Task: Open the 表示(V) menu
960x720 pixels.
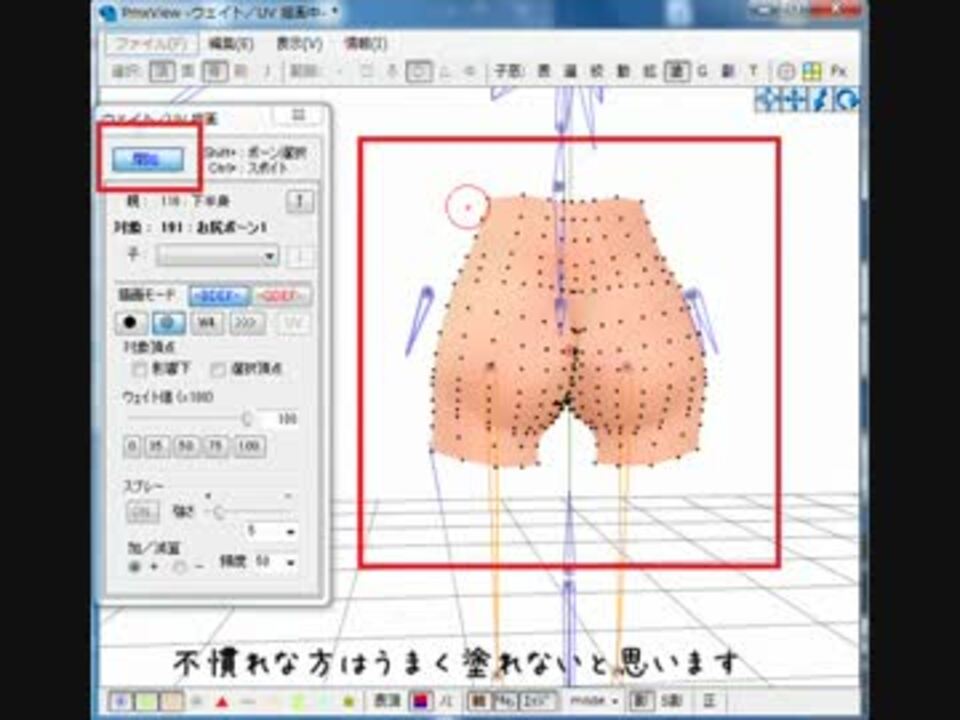Action: (x=299, y=43)
